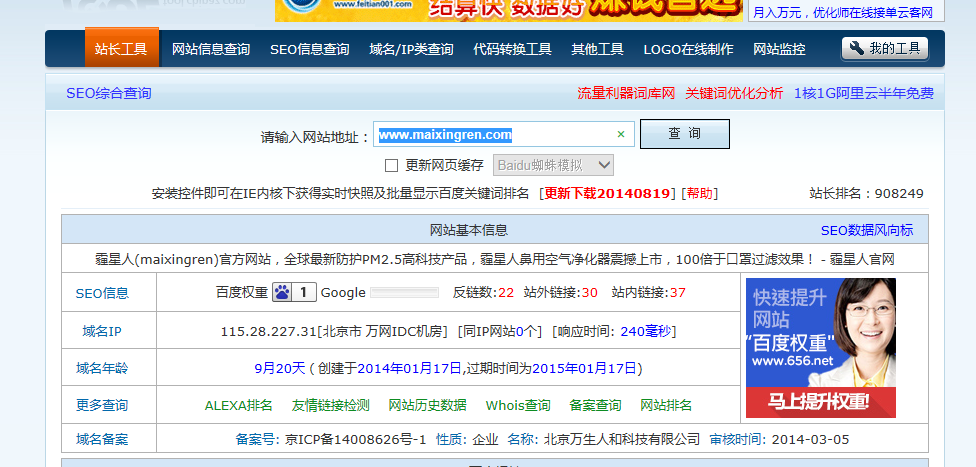Open the Whois查询 link
Viewport: 976px width, 467px height.
[x=518, y=405]
